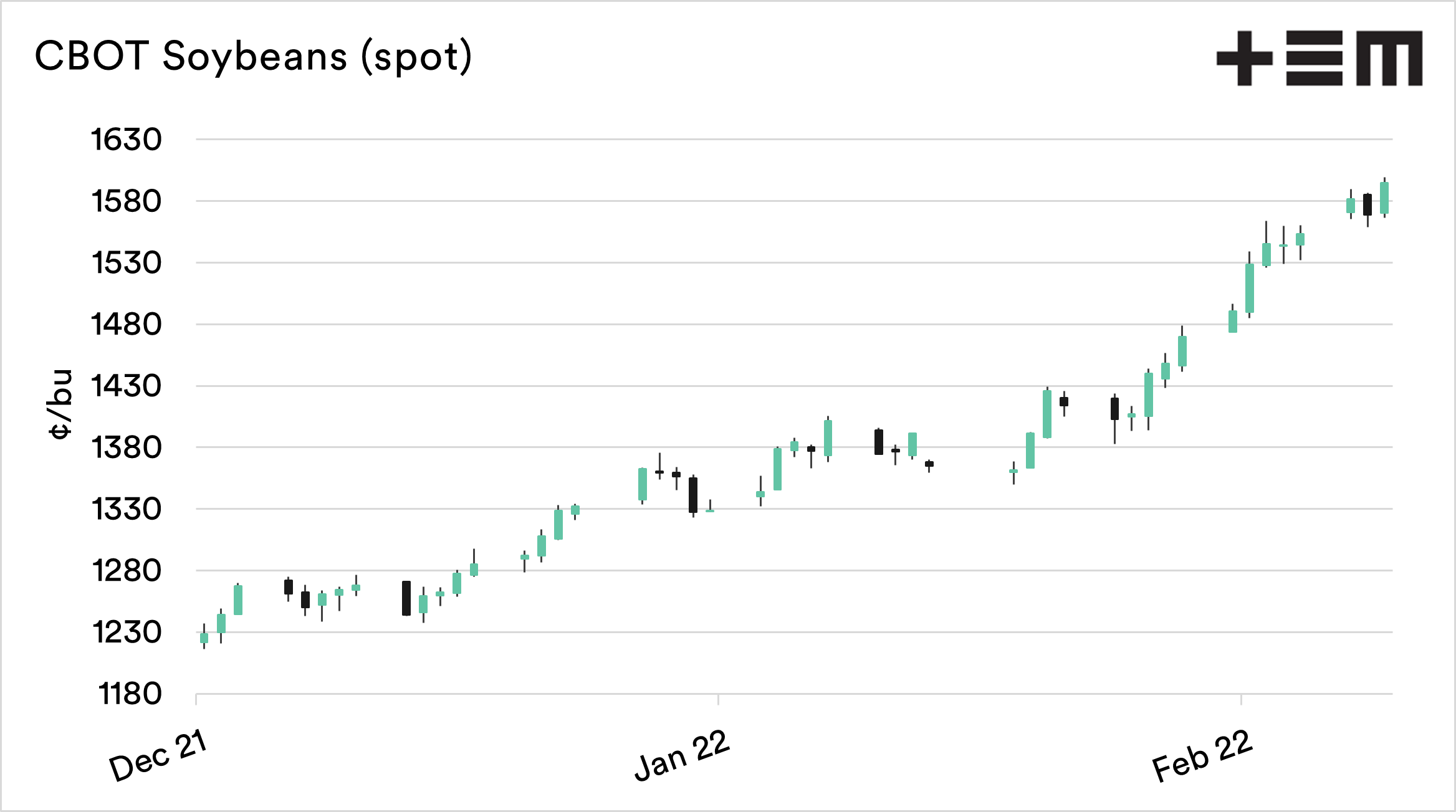This screenshot has height=812, width=1456.
Task: Click the last green candle on the chart
Action: pyautogui.click(x=1384, y=198)
